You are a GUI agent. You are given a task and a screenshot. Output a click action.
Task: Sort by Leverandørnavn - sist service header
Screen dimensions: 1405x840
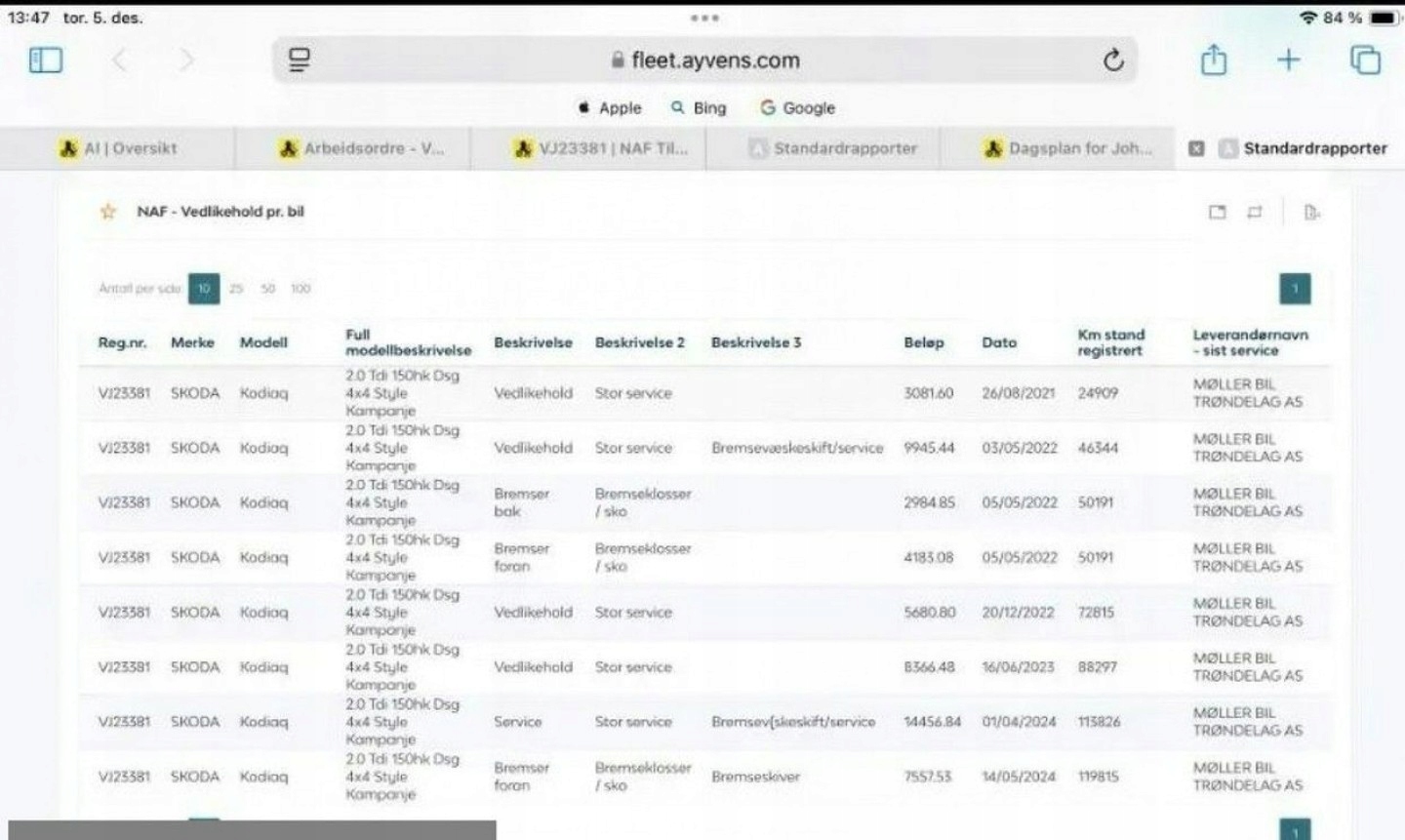click(1251, 342)
